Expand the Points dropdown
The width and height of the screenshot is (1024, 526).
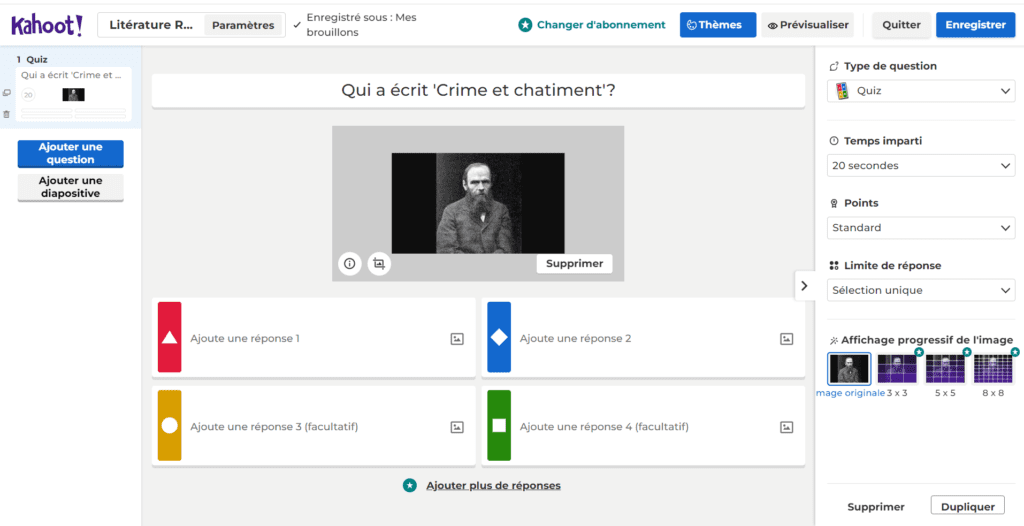(922, 228)
